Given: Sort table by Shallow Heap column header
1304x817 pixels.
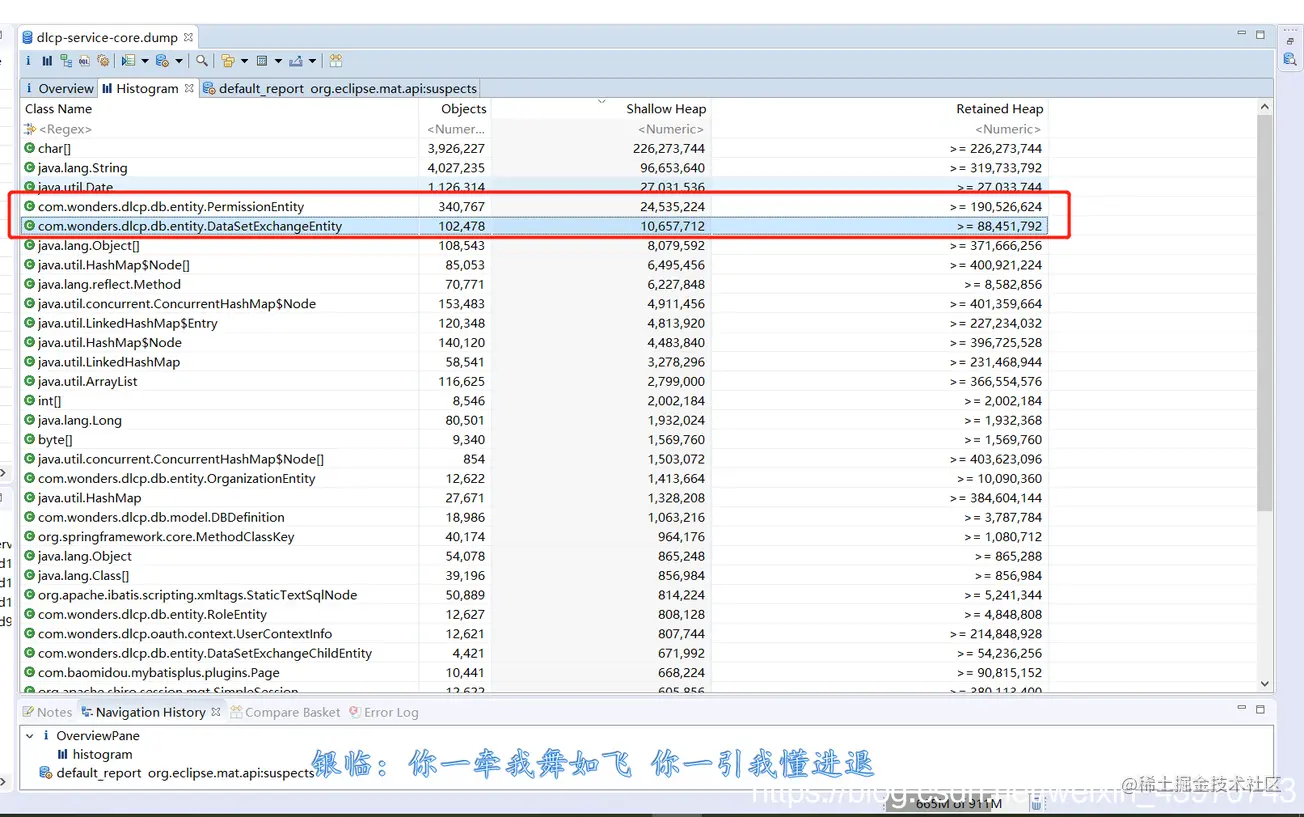Looking at the screenshot, I should (666, 109).
